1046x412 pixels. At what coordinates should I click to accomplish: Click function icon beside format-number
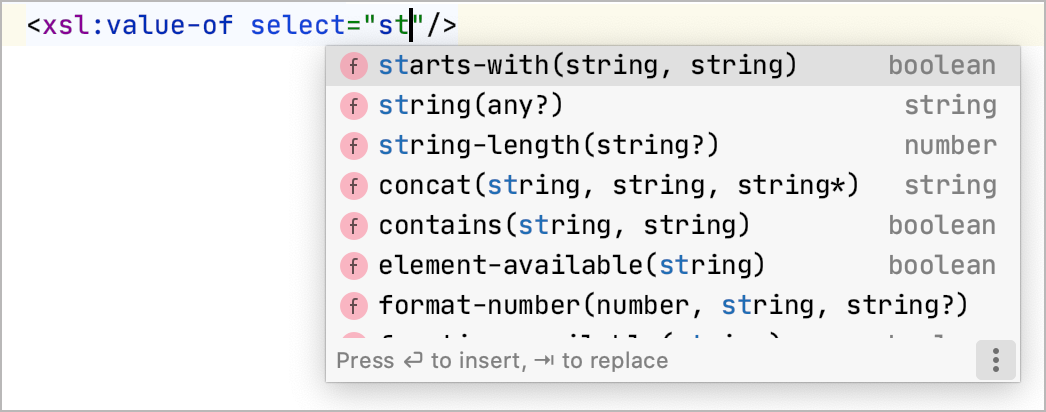coord(354,305)
